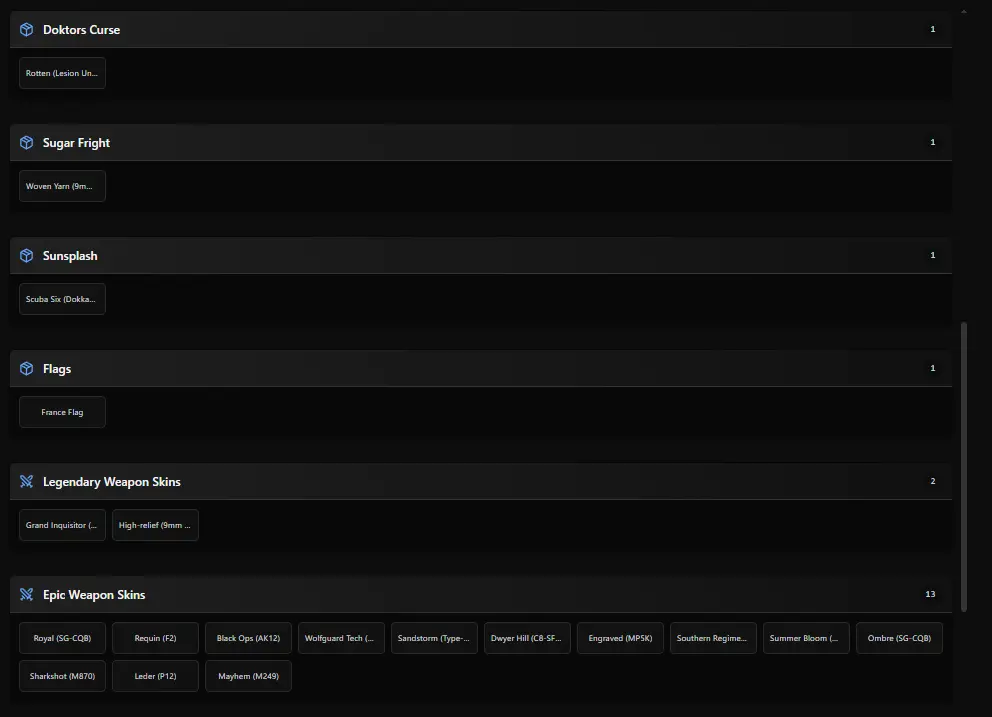The image size is (992, 717).
Task: Select the High-relief weapon skin chip
Action: (155, 525)
